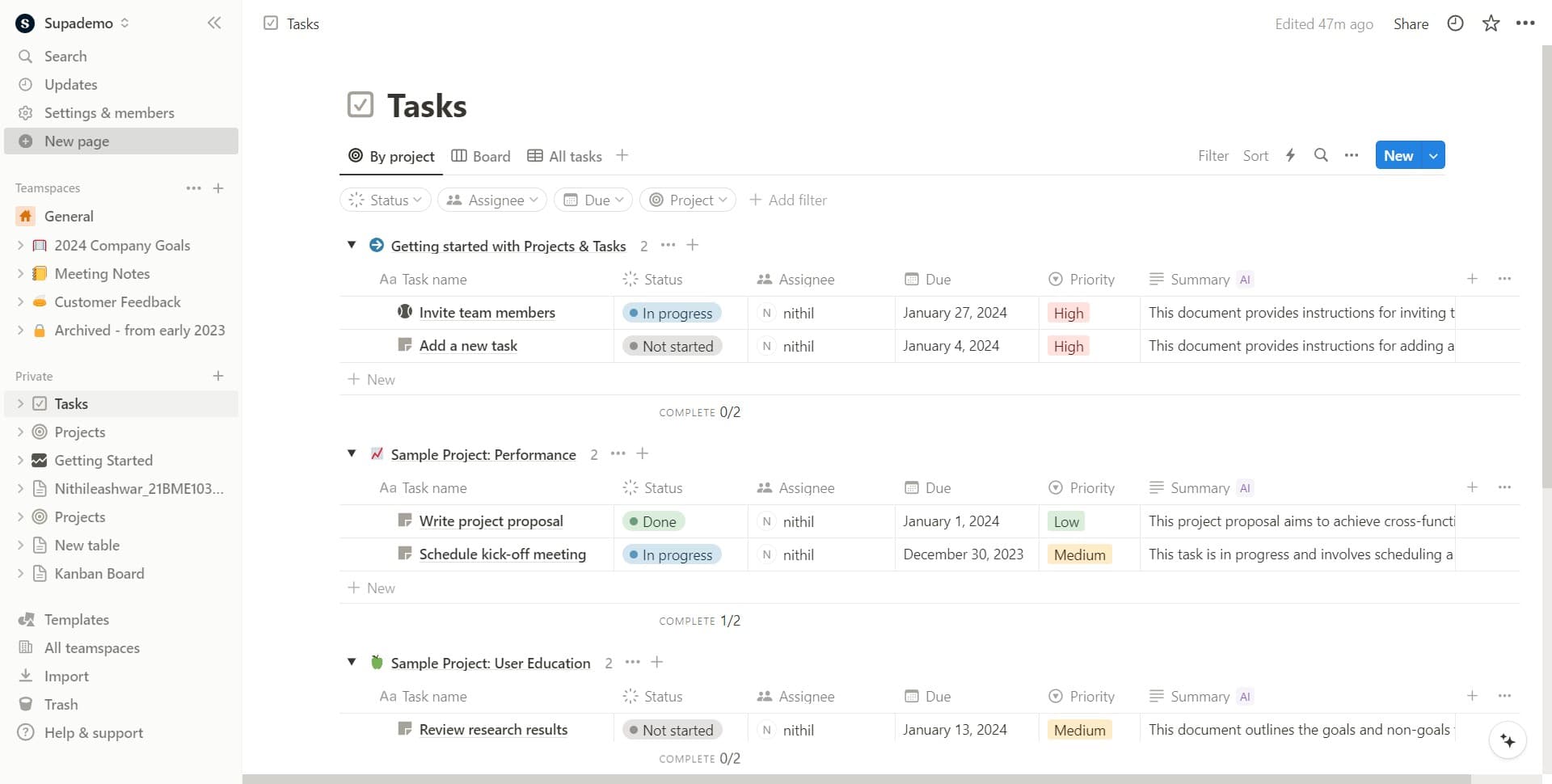Click the search magnifier in view toolbar
This screenshot has width=1552, height=784.
1321,155
